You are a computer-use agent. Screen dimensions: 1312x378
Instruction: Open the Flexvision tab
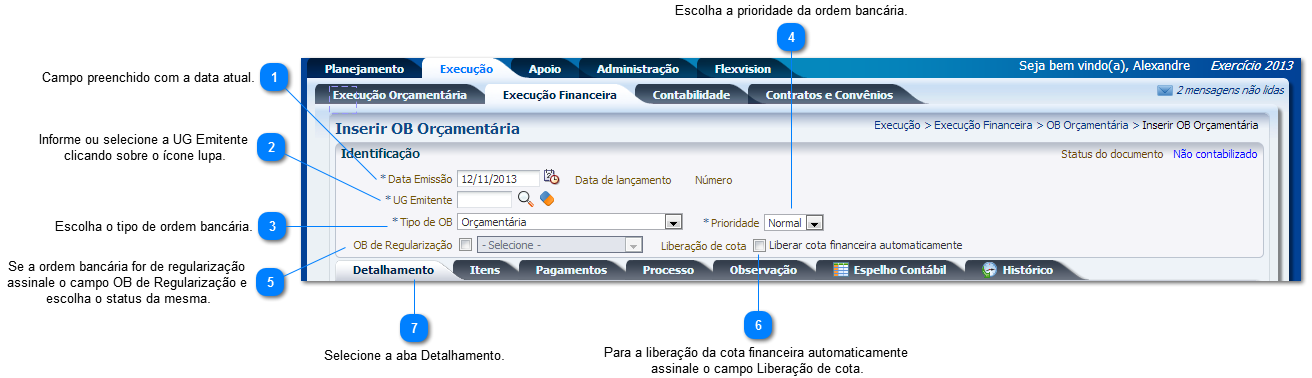coord(743,69)
